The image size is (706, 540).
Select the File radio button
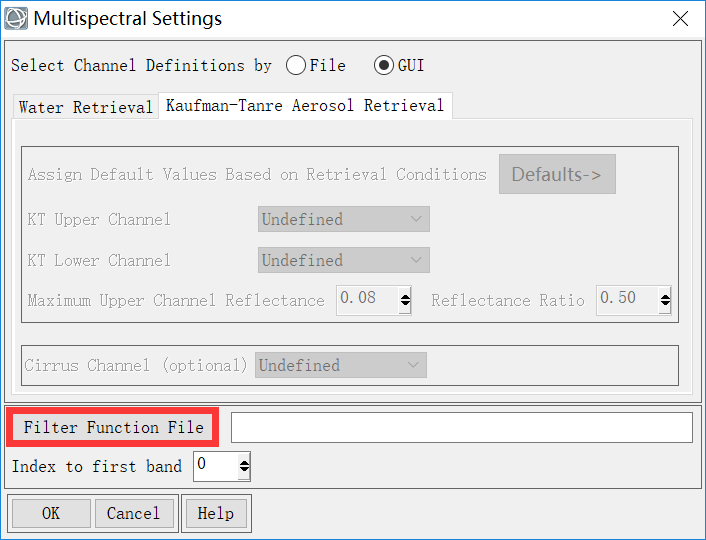296,66
